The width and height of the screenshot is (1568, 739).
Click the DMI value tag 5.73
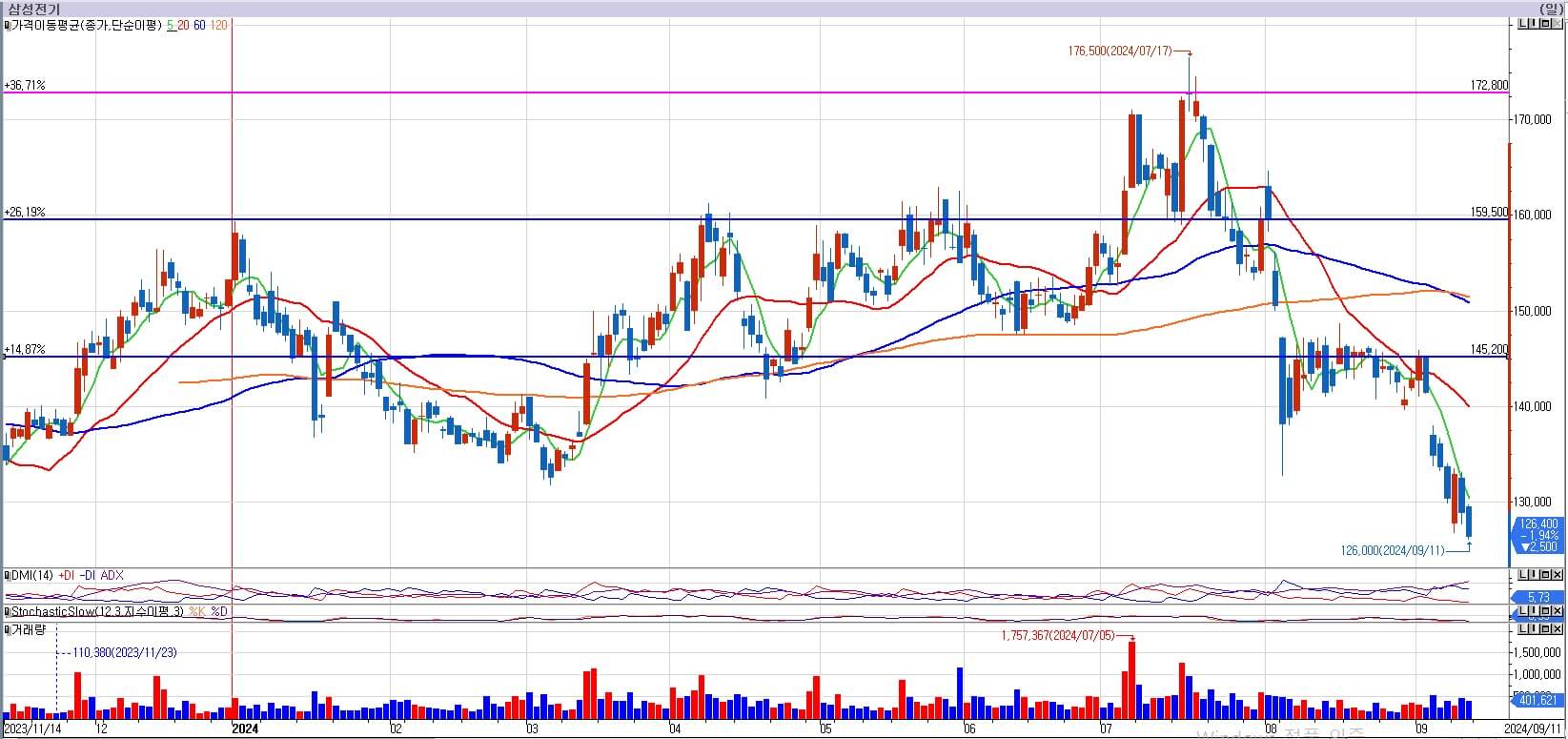1539,597
